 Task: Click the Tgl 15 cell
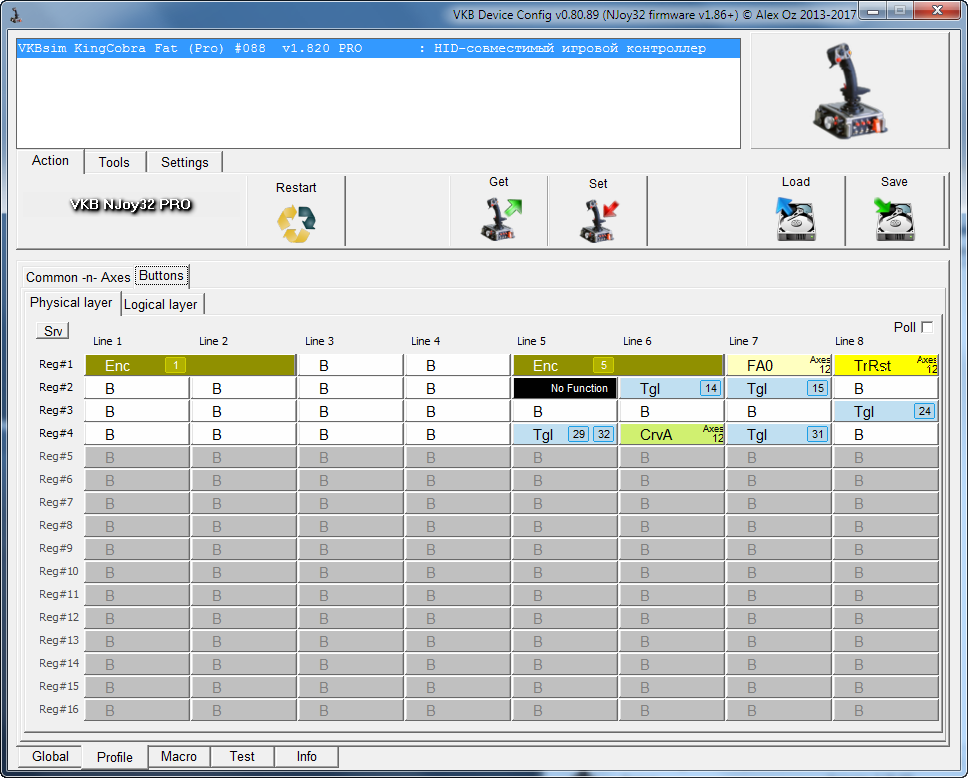[778, 388]
